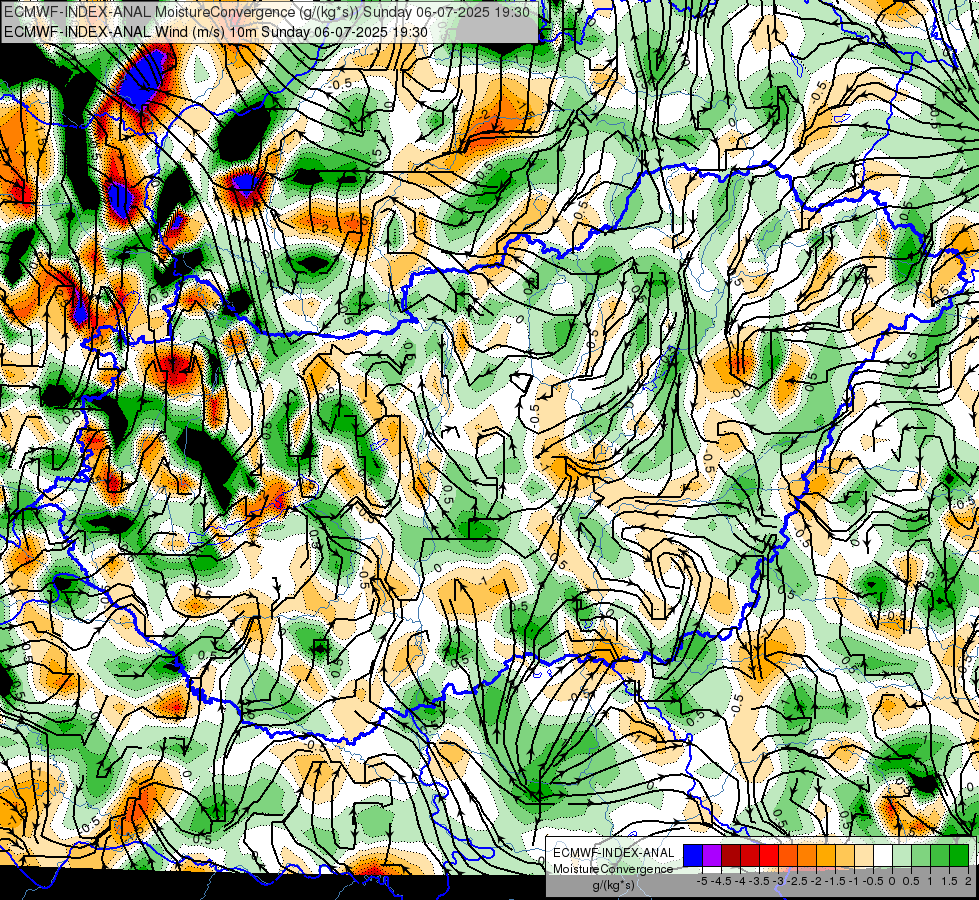Select the legend swatch between -4 and -3.5
This screenshot has width=979, height=900.
(750, 856)
